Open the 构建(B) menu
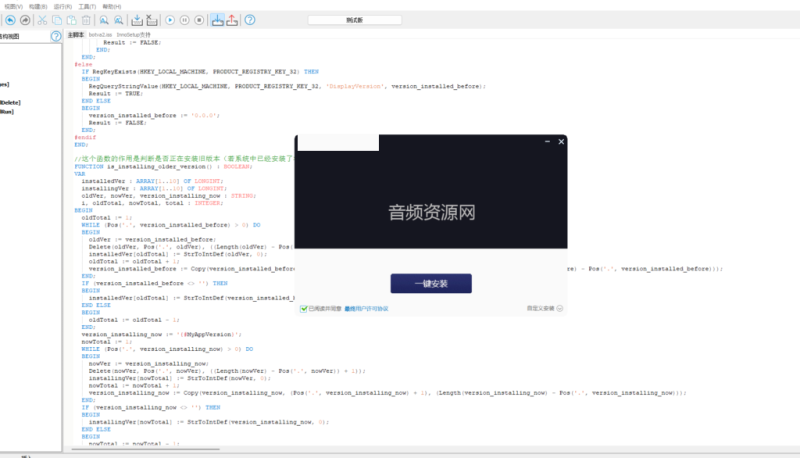 38,7
